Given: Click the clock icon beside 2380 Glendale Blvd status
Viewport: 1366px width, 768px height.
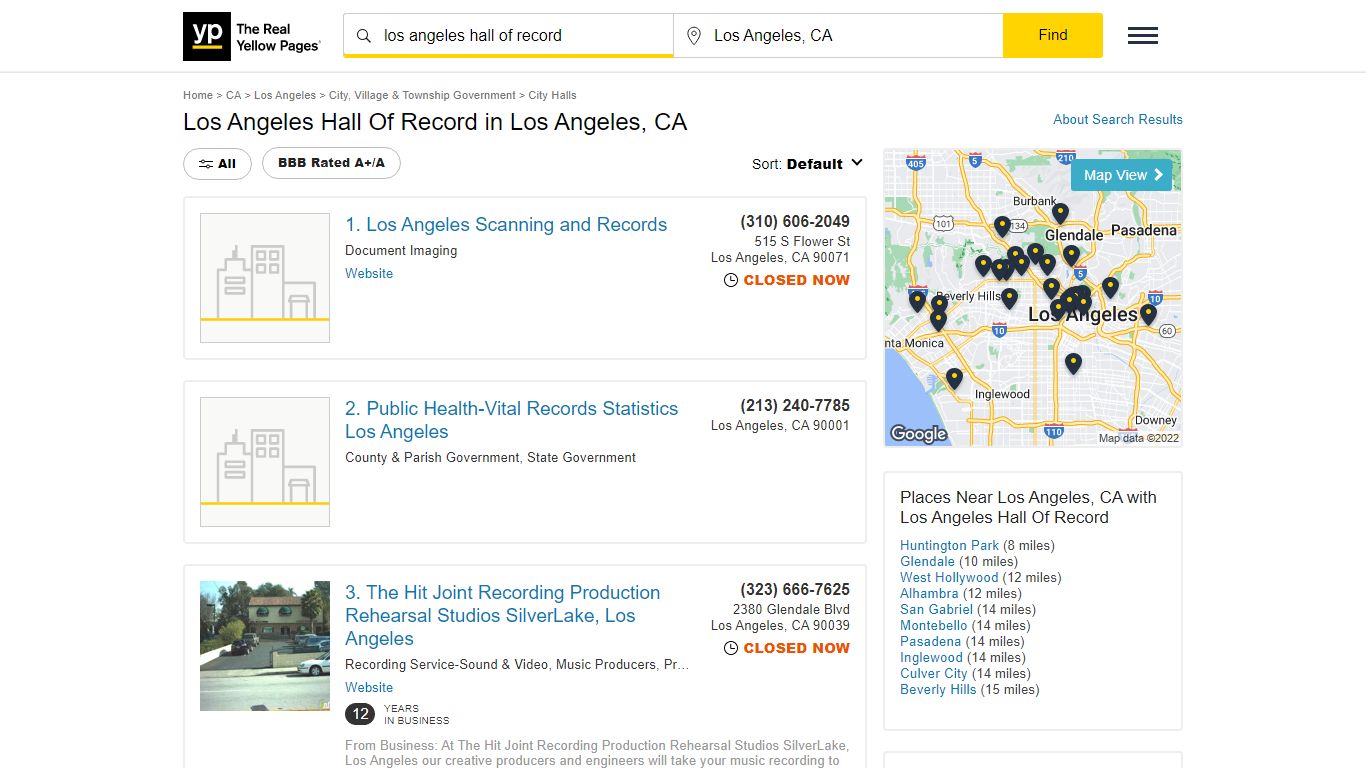Looking at the screenshot, I should click(731, 649).
